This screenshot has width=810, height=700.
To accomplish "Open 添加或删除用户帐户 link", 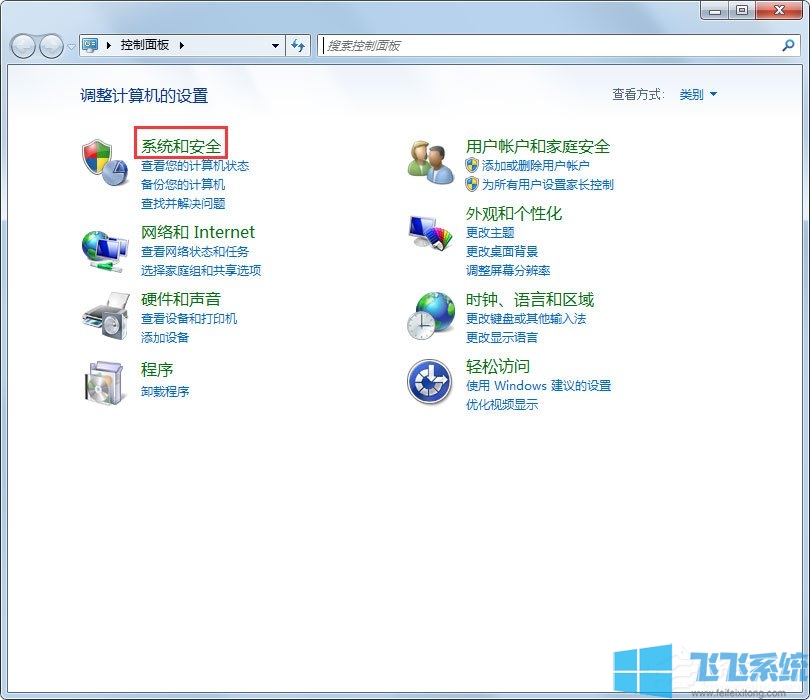I will [x=535, y=166].
